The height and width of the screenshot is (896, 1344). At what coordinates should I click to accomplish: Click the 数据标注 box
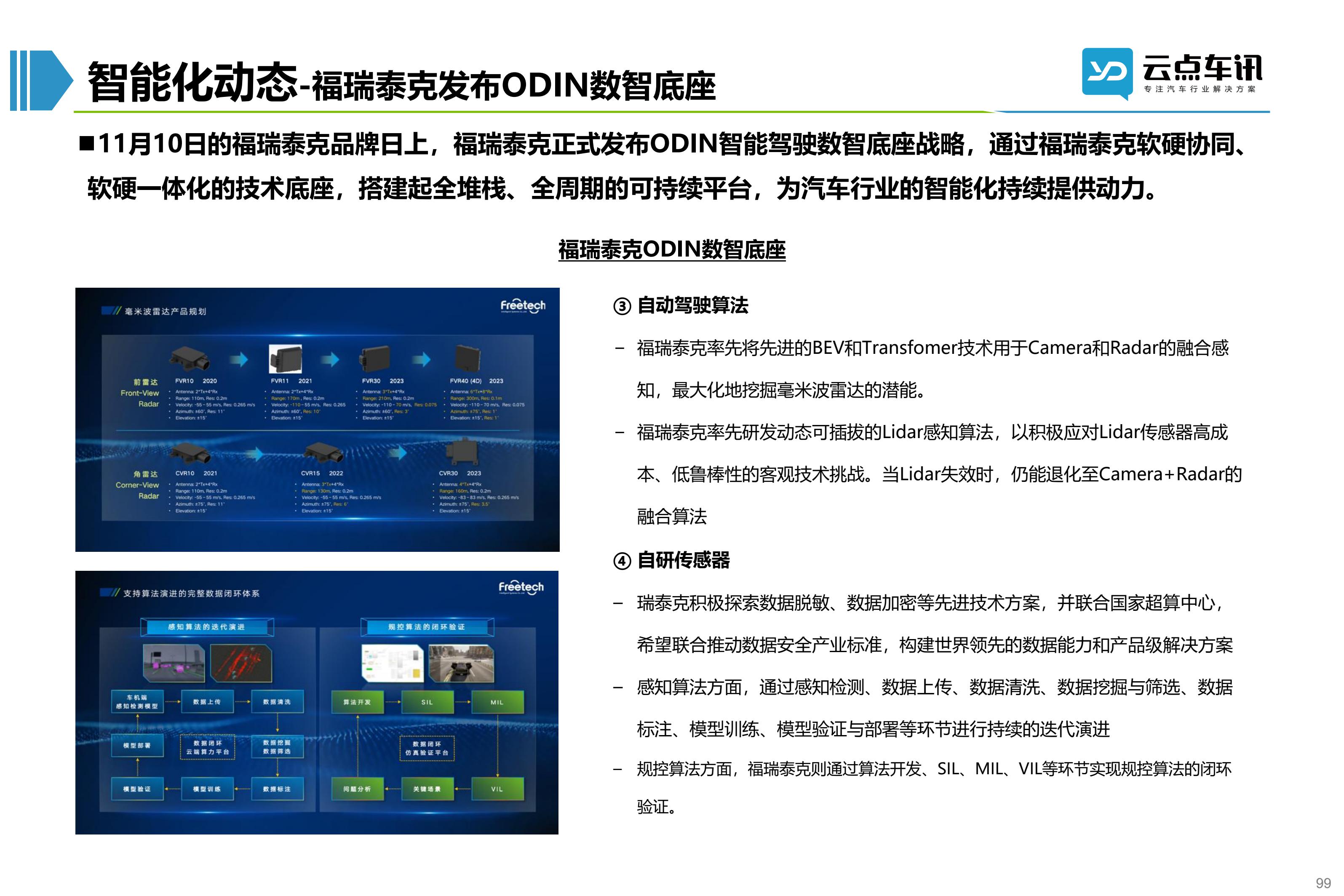click(x=277, y=789)
